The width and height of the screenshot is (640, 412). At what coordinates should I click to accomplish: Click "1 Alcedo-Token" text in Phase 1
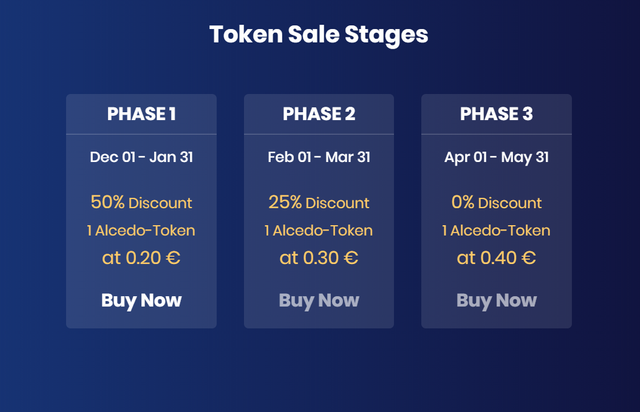pos(141,231)
